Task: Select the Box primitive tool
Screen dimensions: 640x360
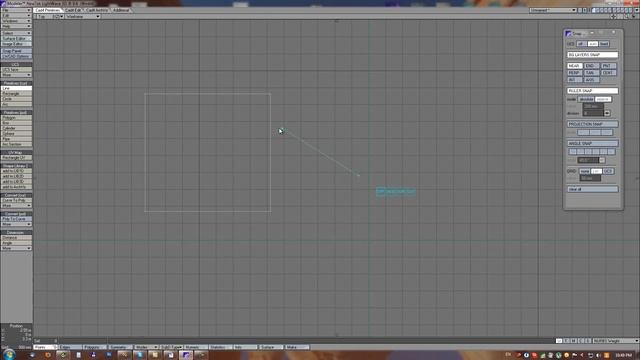Action: (16, 123)
